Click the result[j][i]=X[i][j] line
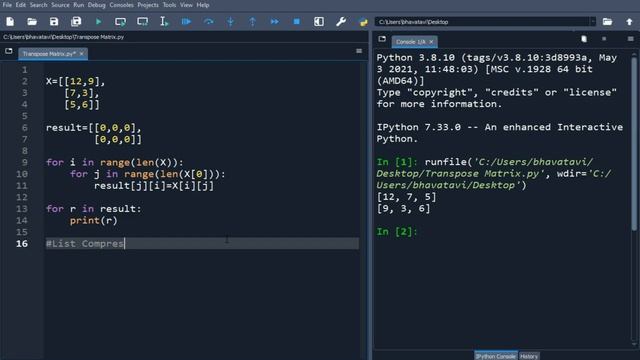Viewport: 640px width, 360px height. pos(154,186)
